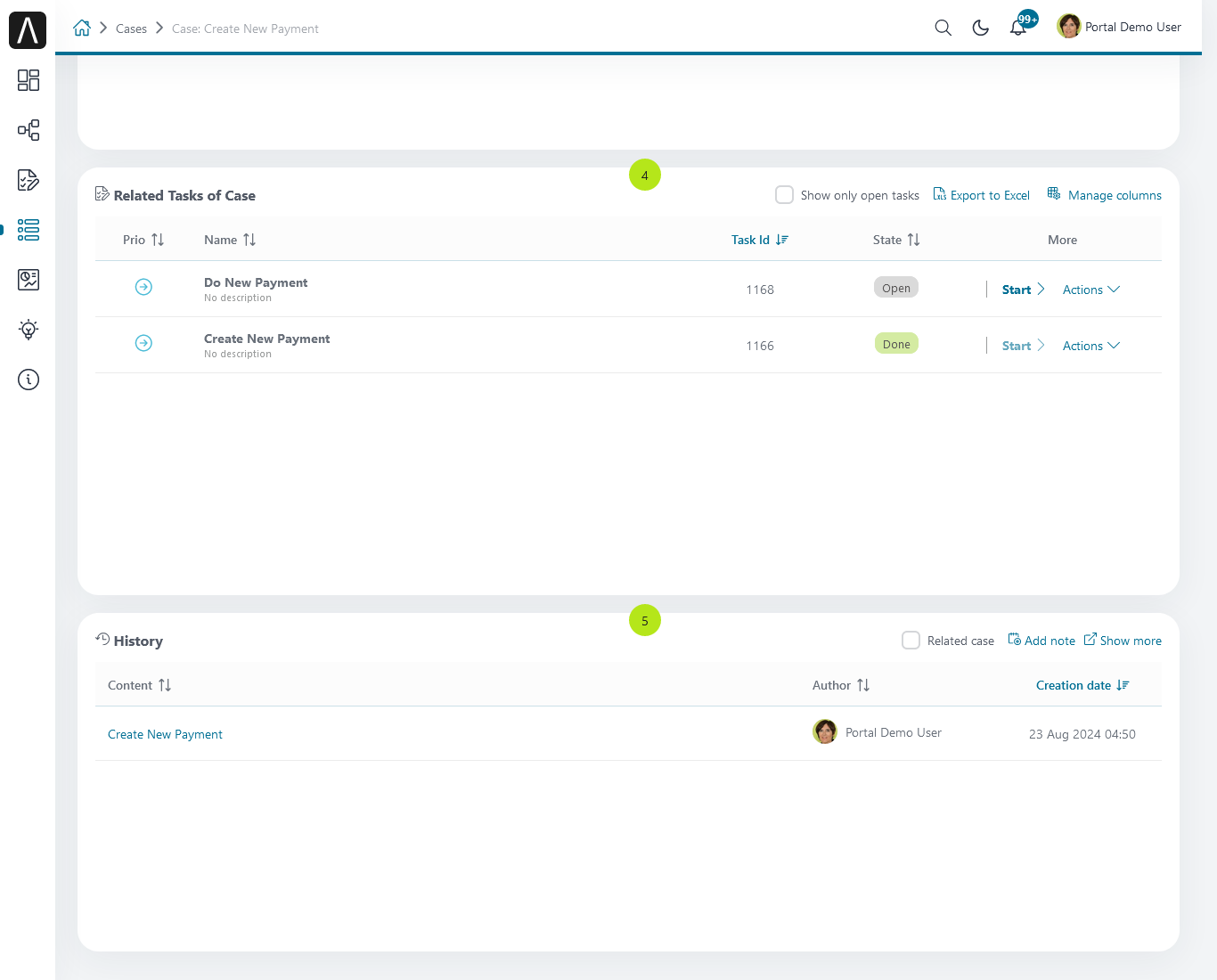Open the Tasks sidebar icon
This screenshot has width=1217, height=980.
[29, 180]
